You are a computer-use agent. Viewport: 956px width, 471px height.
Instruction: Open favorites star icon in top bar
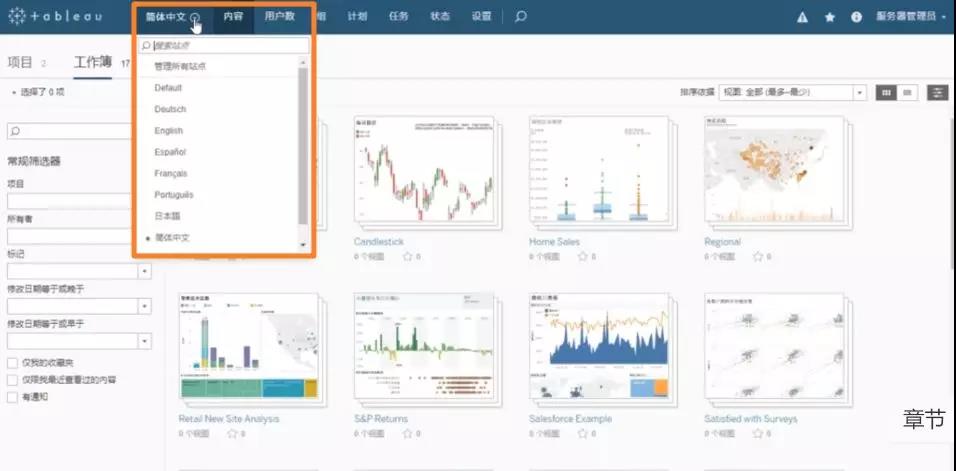click(829, 17)
